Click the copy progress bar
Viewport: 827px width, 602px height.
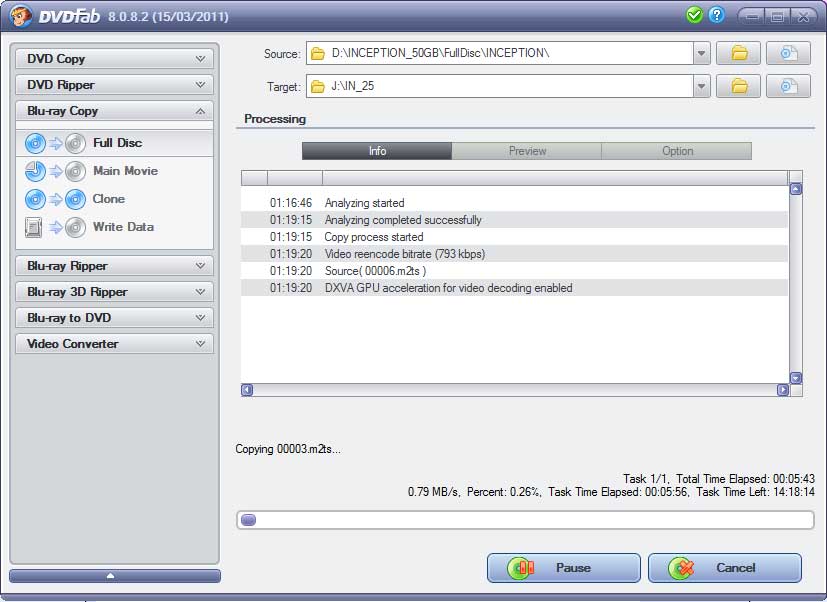click(525, 520)
